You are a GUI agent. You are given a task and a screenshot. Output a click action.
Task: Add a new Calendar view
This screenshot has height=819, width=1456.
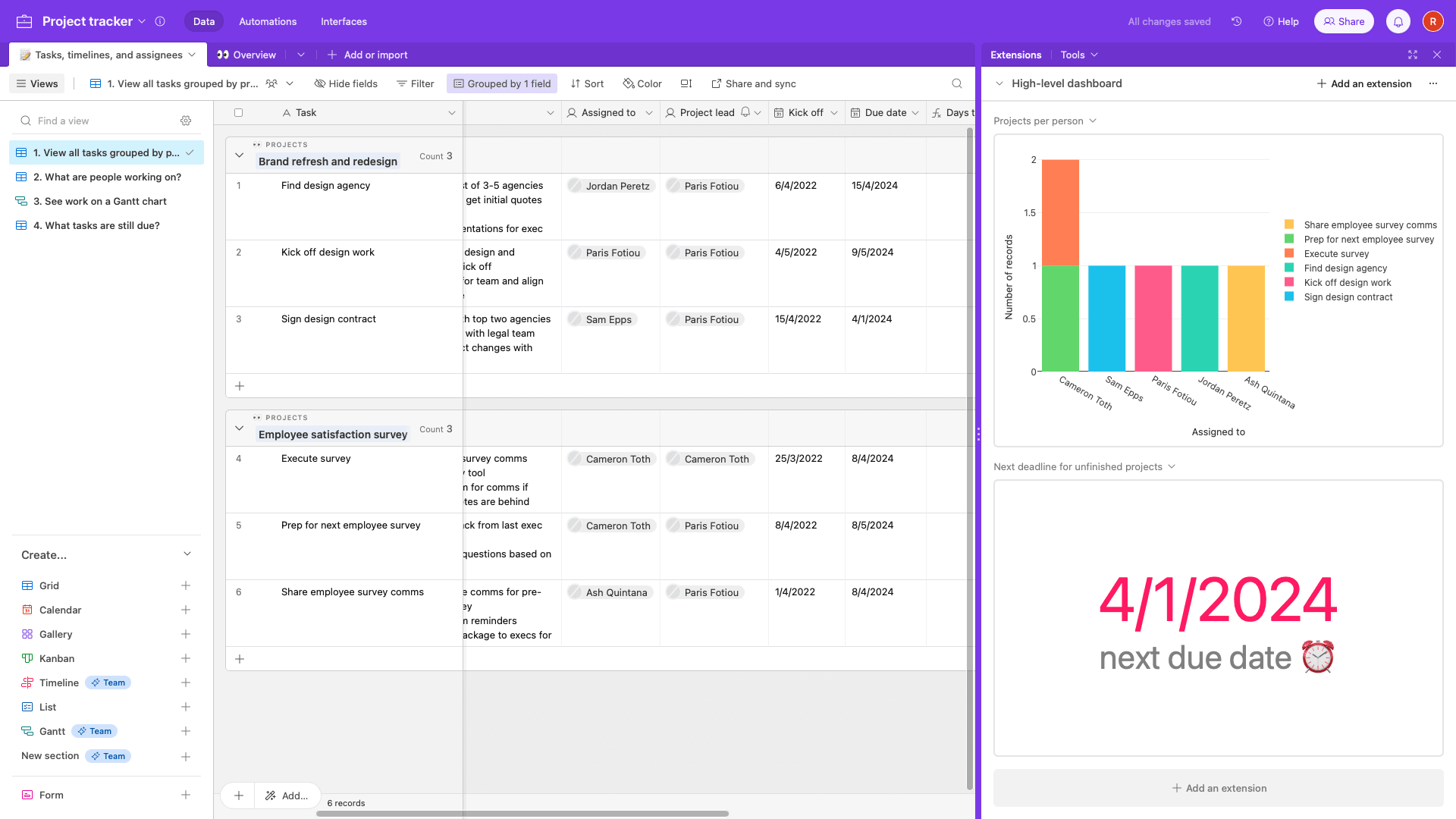click(185, 610)
